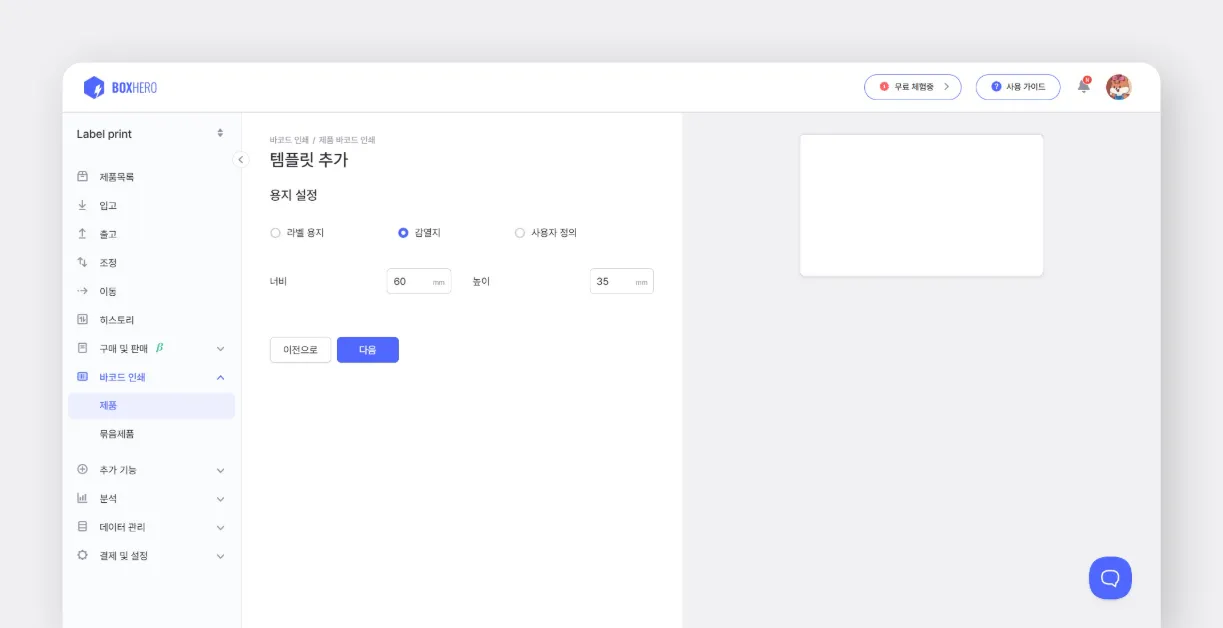Click the BoxHero logo icon
Screen dimensions: 1223x628
[95, 87]
